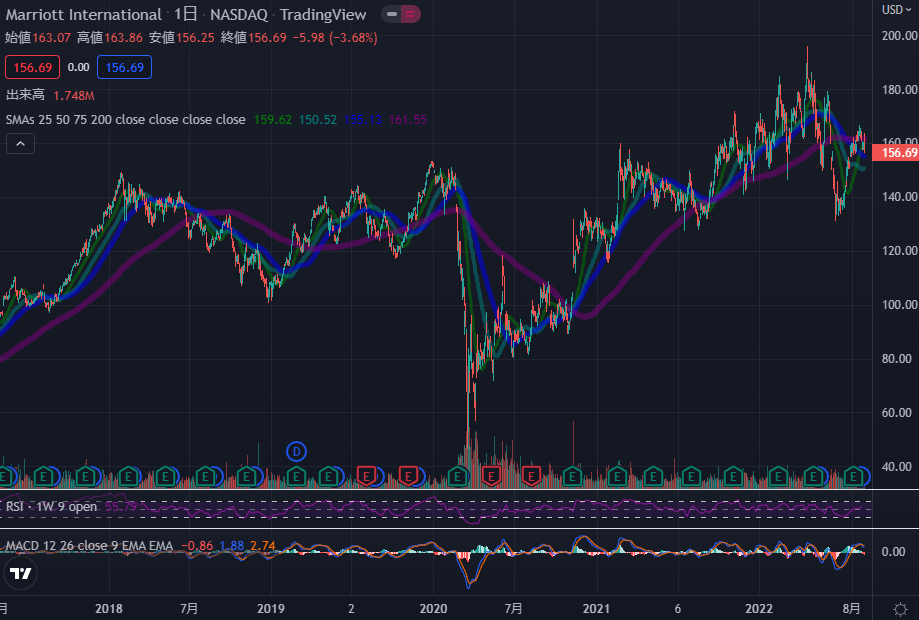
Task: Click the green 159.62 SMA value
Action: pyautogui.click(x=273, y=120)
